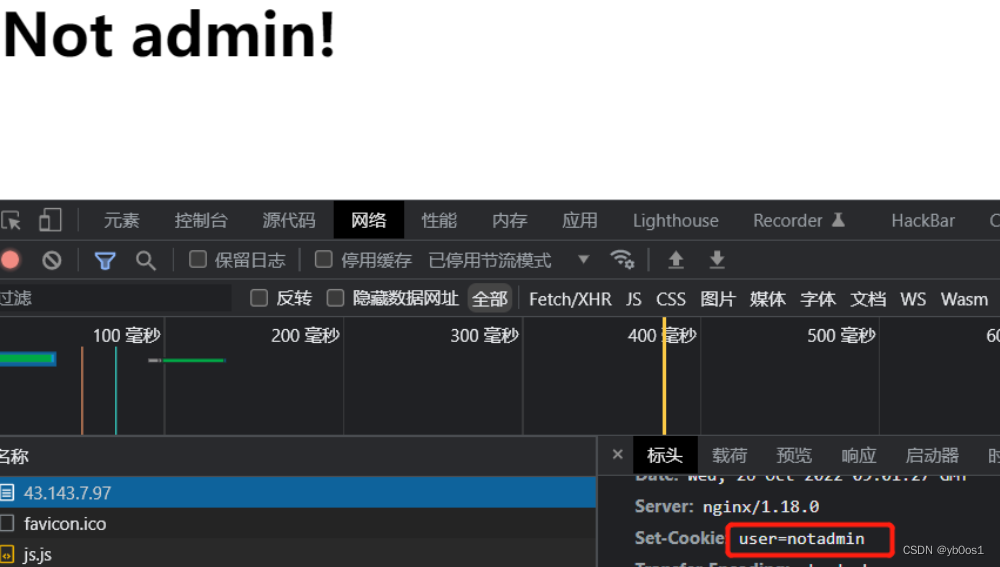Select the 全部 filter type

pos(490,298)
